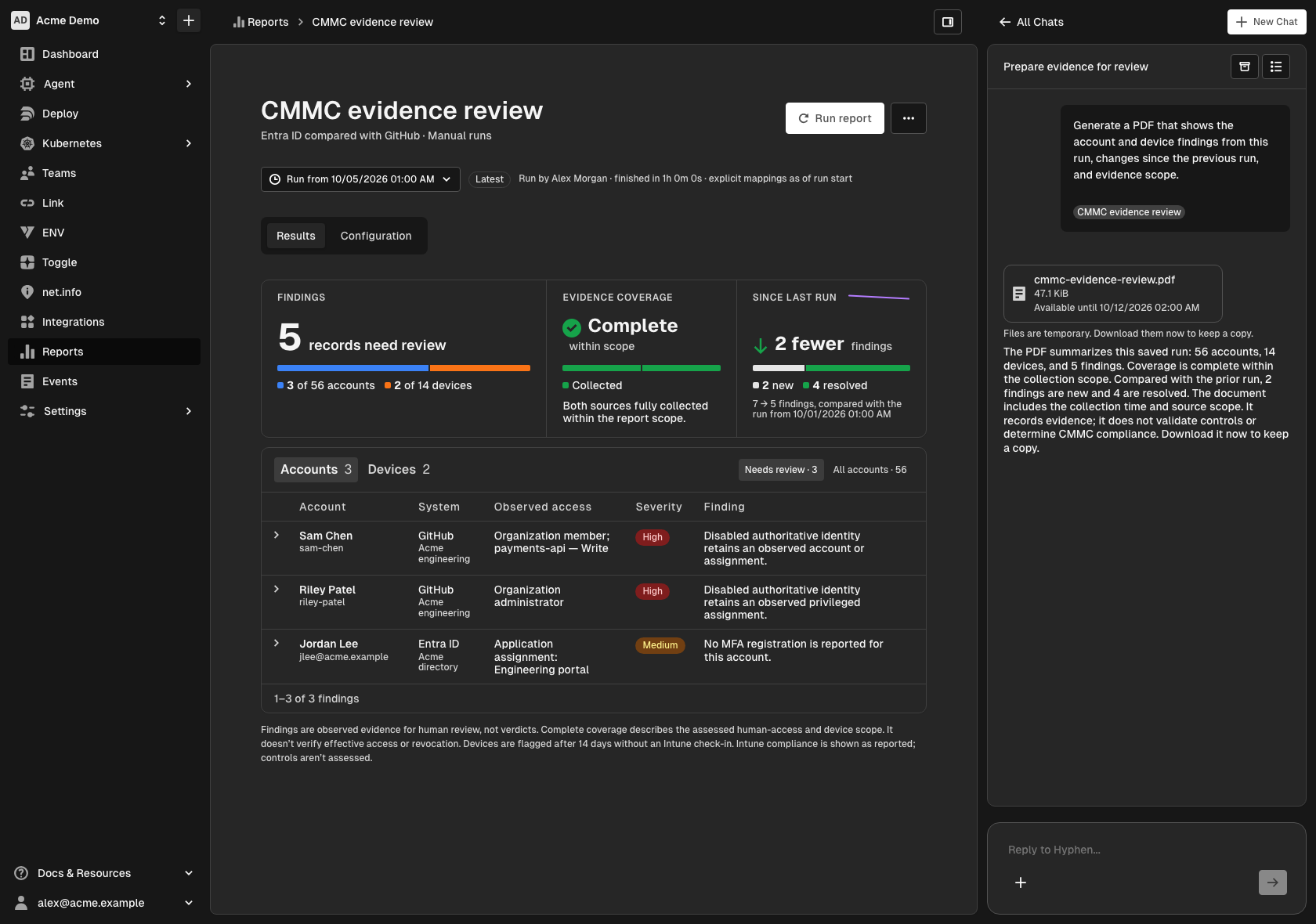Image resolution: width=1316 pixels, height=924 pixels.
Task: Expand the Settings submenu chevron
Action: [189, 411]
